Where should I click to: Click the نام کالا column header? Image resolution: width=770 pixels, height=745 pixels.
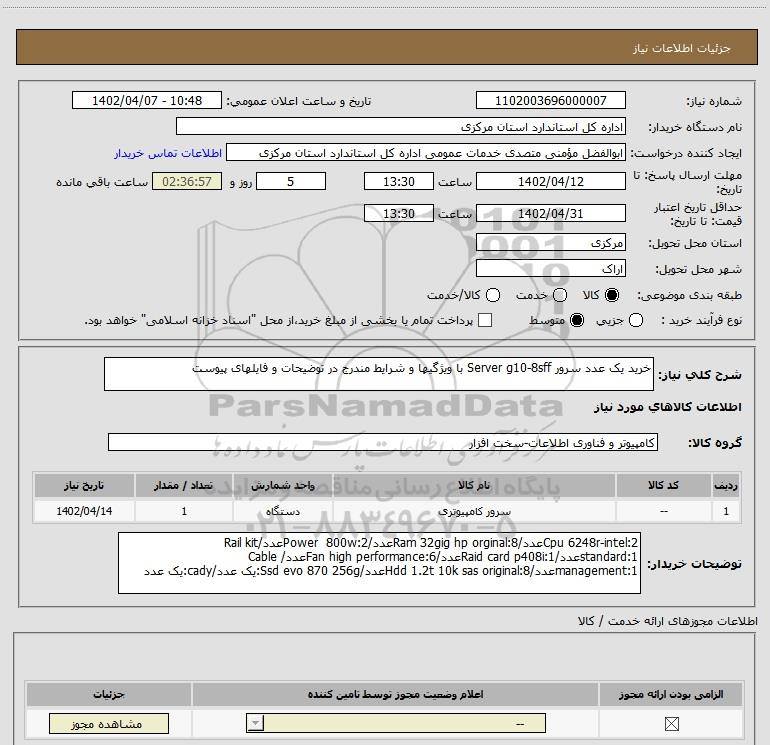pos(474,485)
